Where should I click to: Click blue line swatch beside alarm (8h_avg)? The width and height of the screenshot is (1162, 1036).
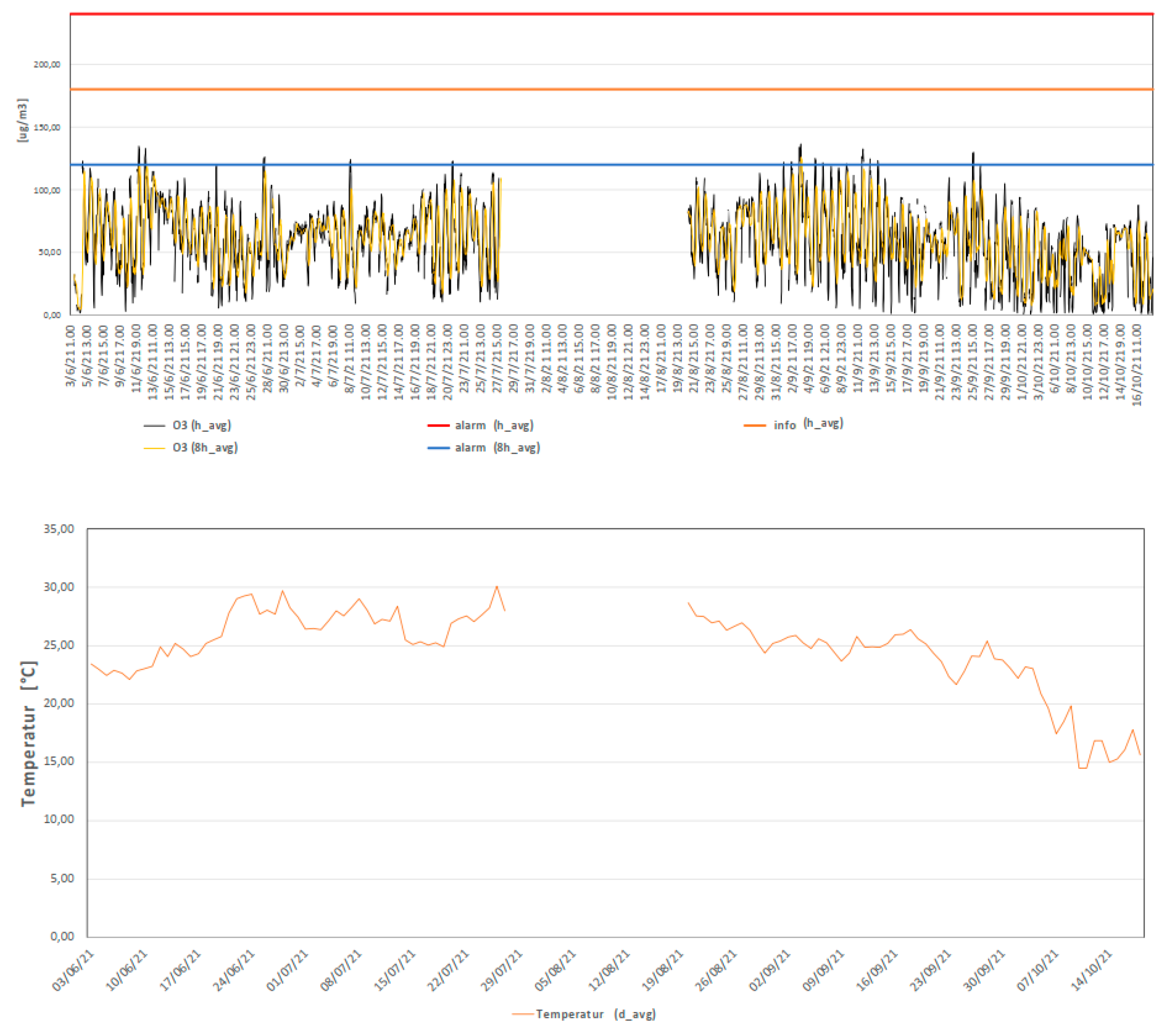pyautogui.click(x=438, y=448)
